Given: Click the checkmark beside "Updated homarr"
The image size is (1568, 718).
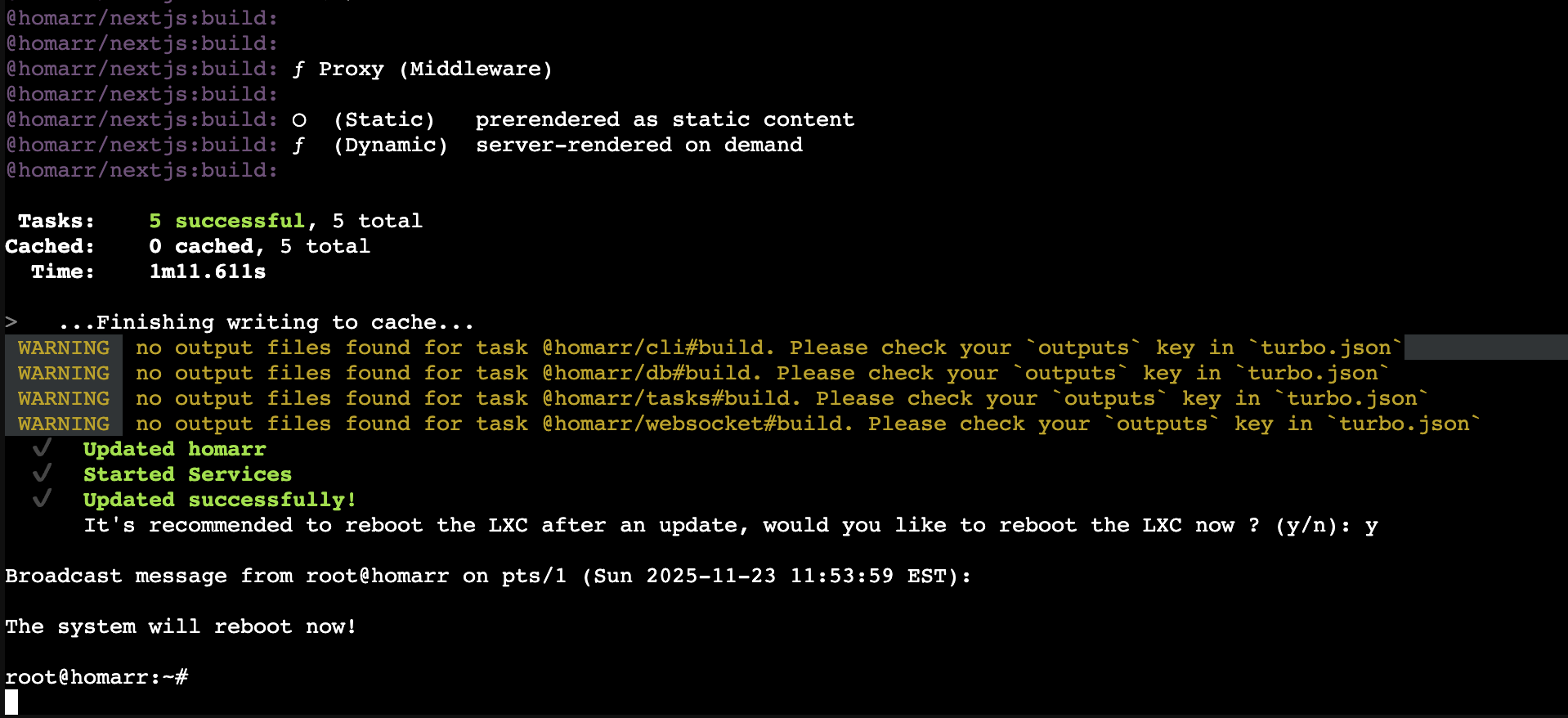Looking at the screenshot, I should point(43,448).
